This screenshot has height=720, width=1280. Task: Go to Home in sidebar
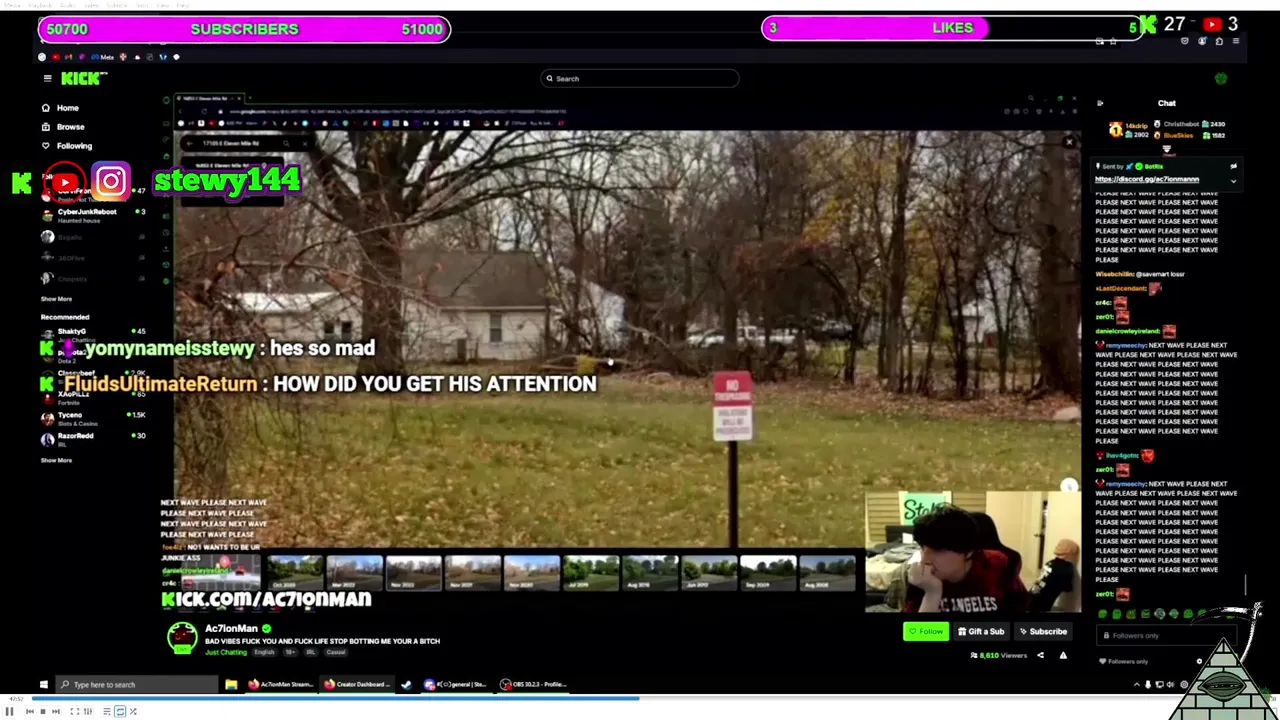(x=60, y=108)
